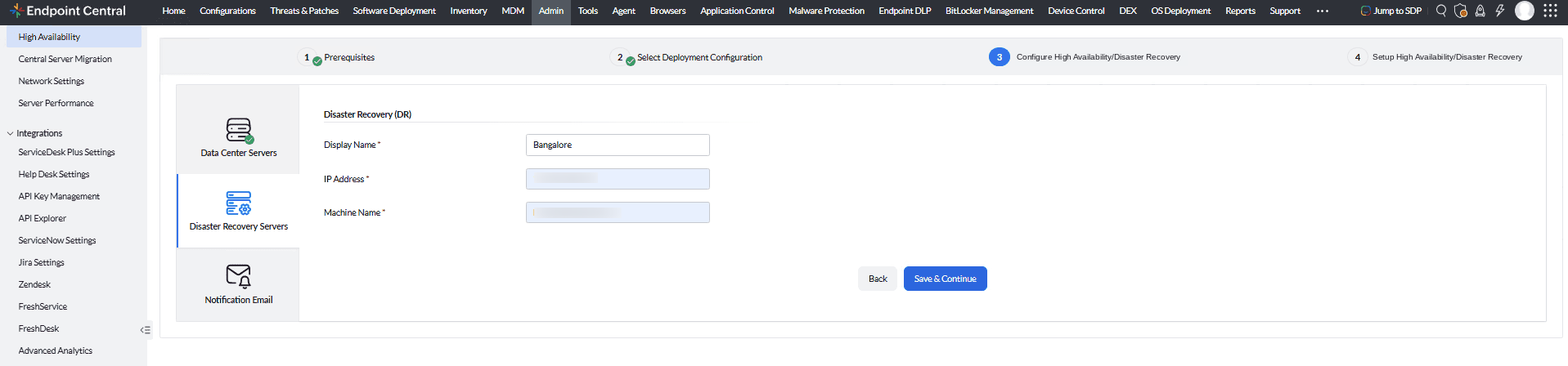The image size is (1568, 366).
Task: Open the Threats & Patches menu
Action: coord(304,11)
